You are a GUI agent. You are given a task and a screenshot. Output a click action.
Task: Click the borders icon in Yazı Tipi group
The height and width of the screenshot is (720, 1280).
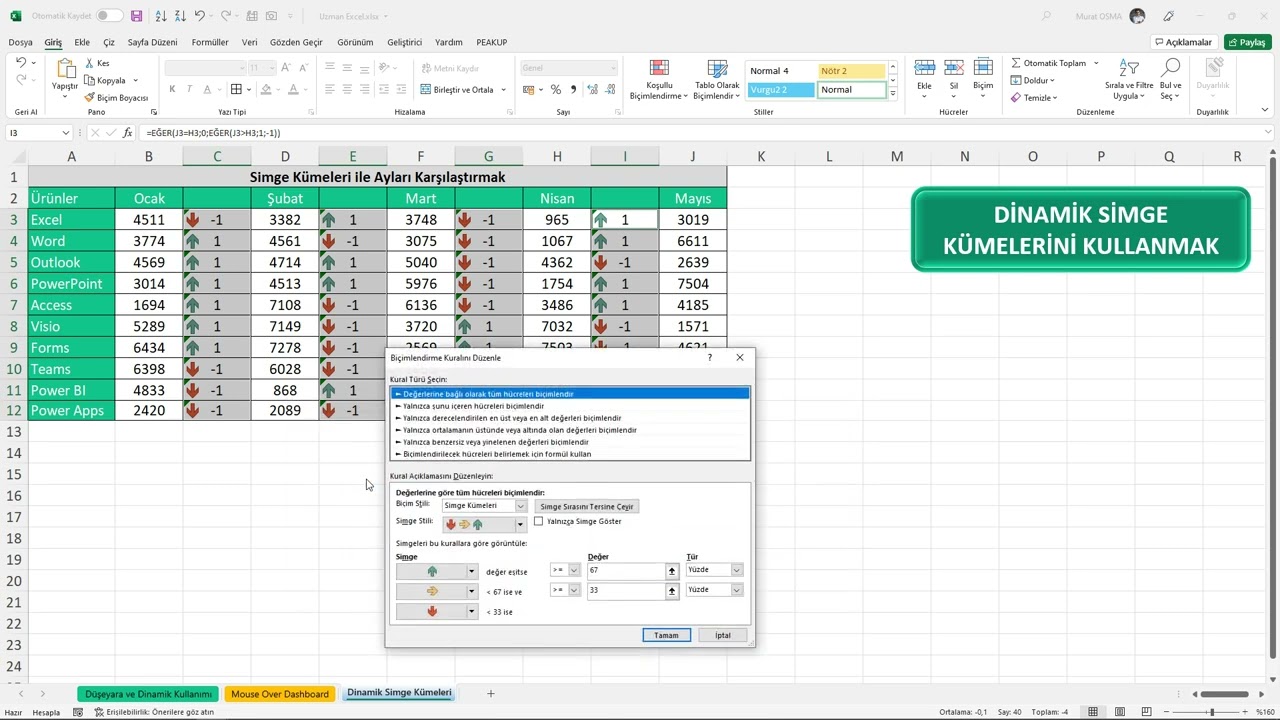(x=237, y=89)
